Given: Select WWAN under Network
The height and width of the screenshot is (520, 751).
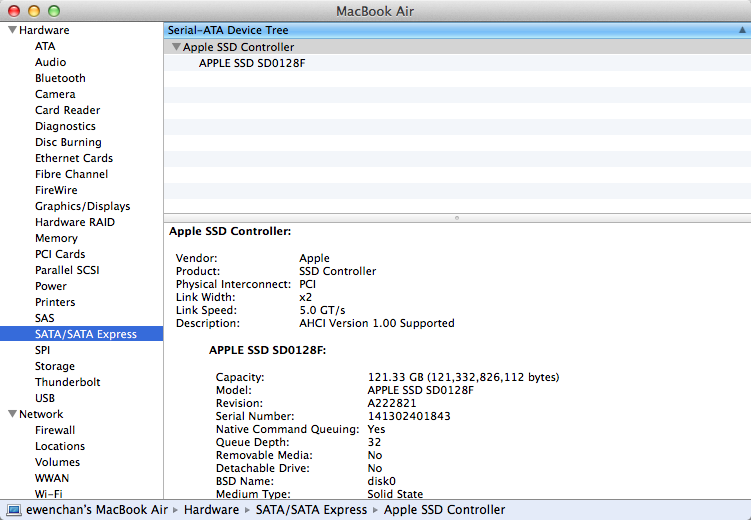Looking at the screenshot, I should (52, 478).
